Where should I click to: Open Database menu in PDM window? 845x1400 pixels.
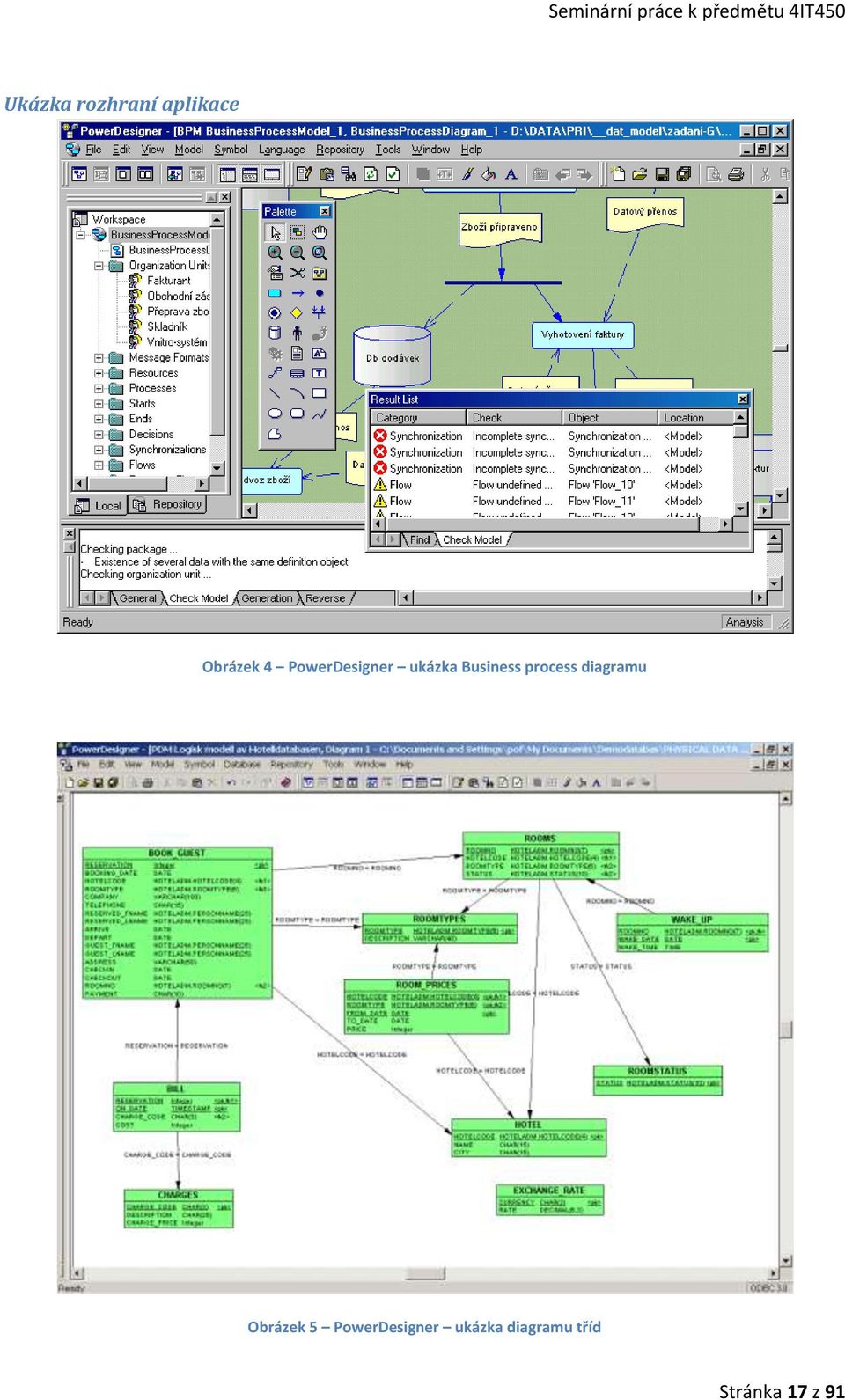pyautogui.click(x=242, y=764)
